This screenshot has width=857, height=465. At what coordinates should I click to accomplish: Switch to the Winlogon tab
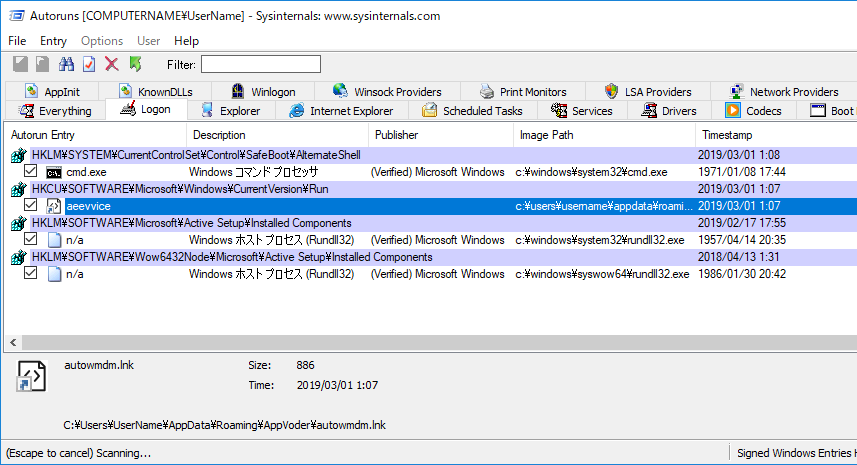[263, 92]
